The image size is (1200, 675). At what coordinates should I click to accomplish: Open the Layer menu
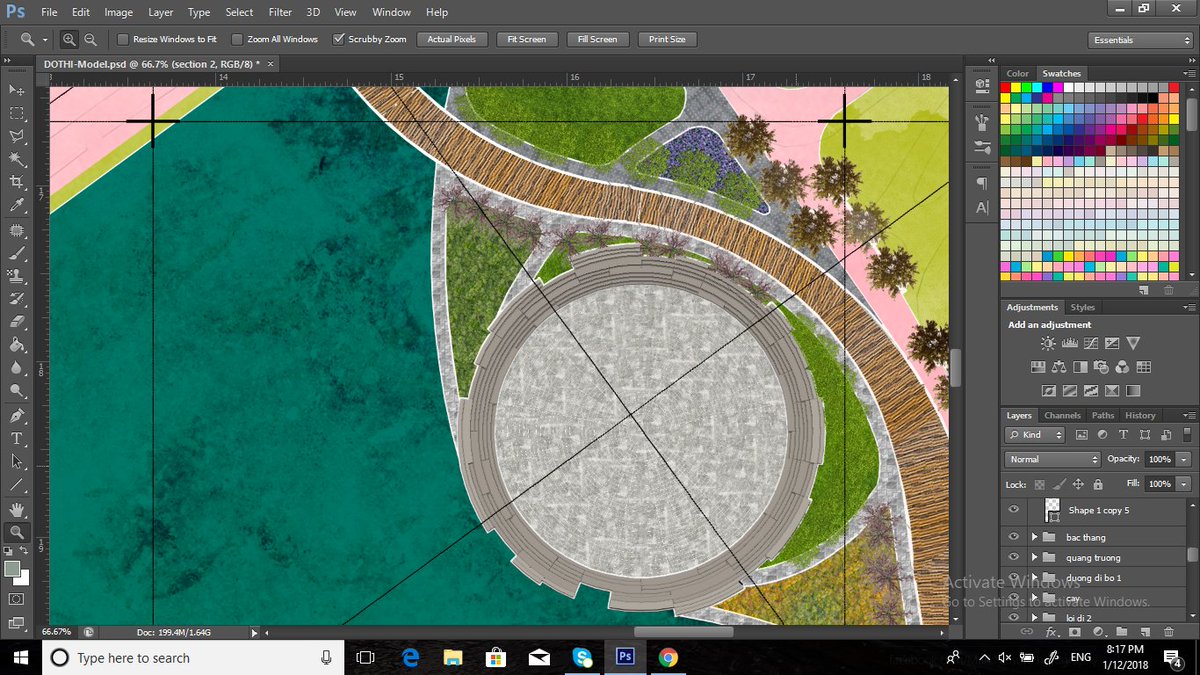[x=160, y=12]
